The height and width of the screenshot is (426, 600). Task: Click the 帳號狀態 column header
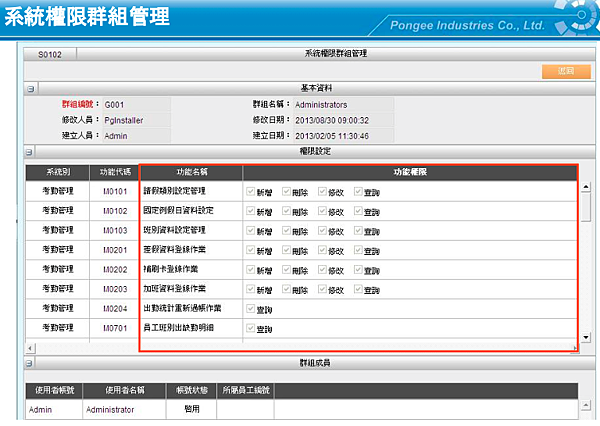pos(191,390)
